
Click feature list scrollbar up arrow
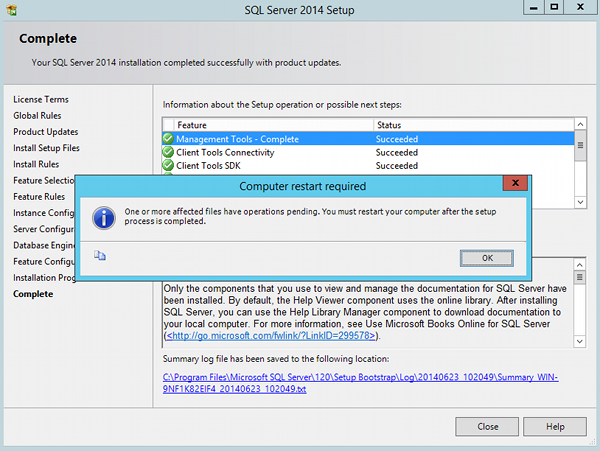click(x=580, y=124)
